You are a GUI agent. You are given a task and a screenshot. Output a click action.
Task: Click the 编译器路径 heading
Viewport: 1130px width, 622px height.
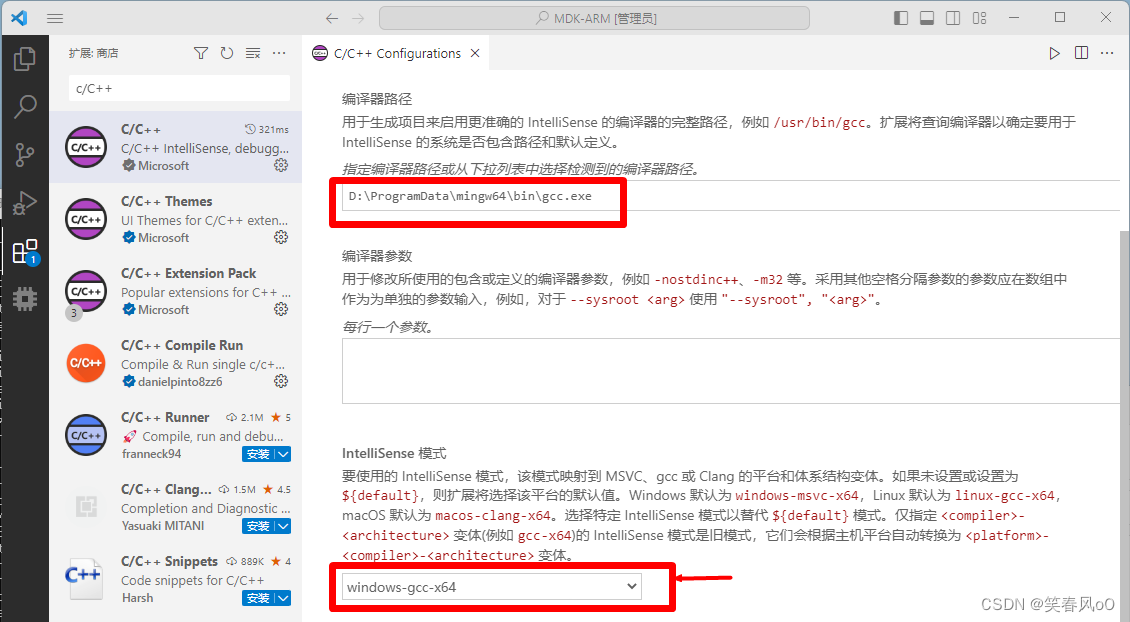coord(377,99)
